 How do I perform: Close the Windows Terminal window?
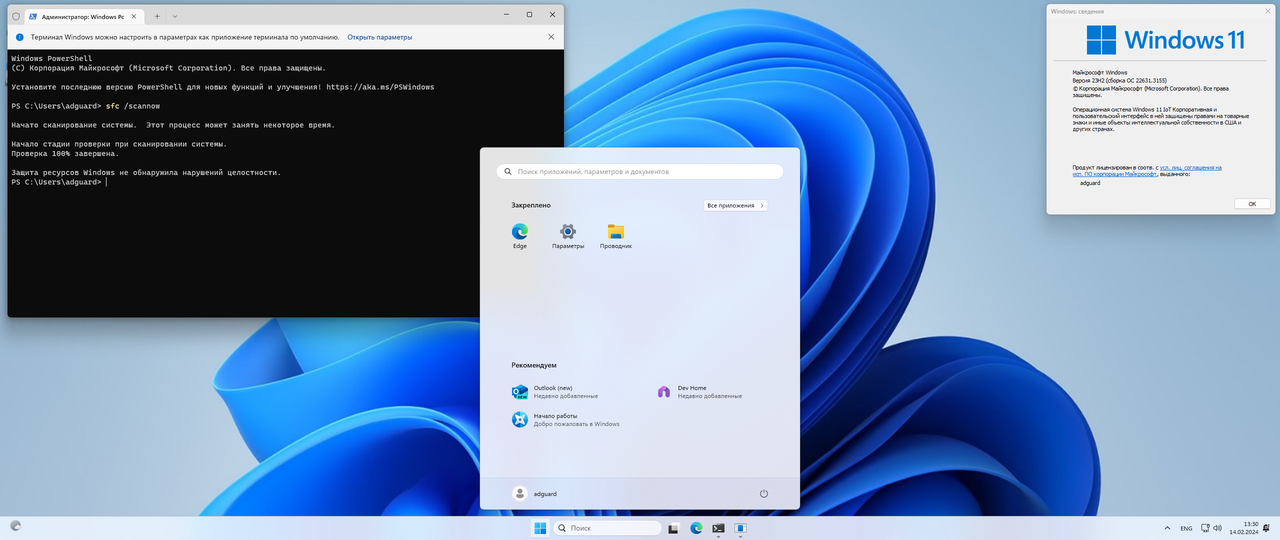point(551,15)
